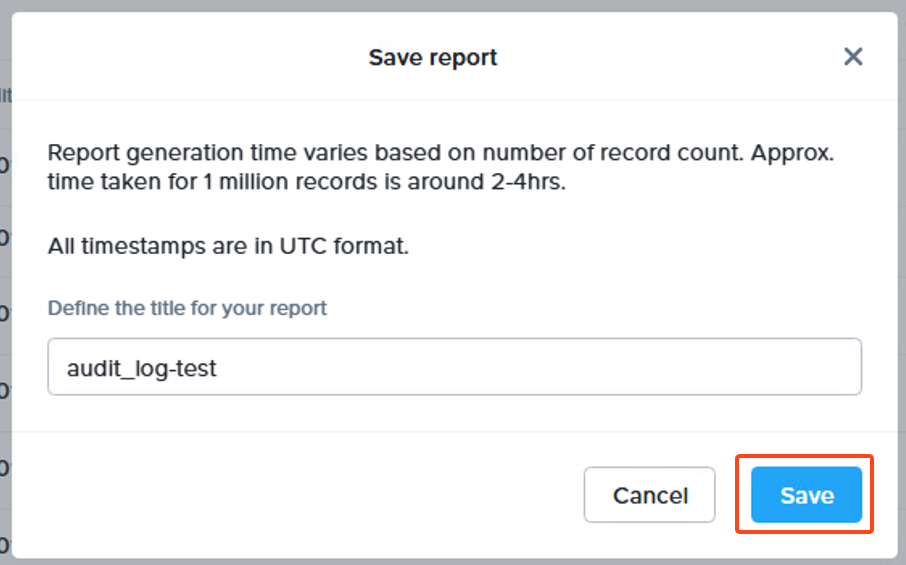906x565 pixels.
Task: Select the blue Save button
Action: 806,495
